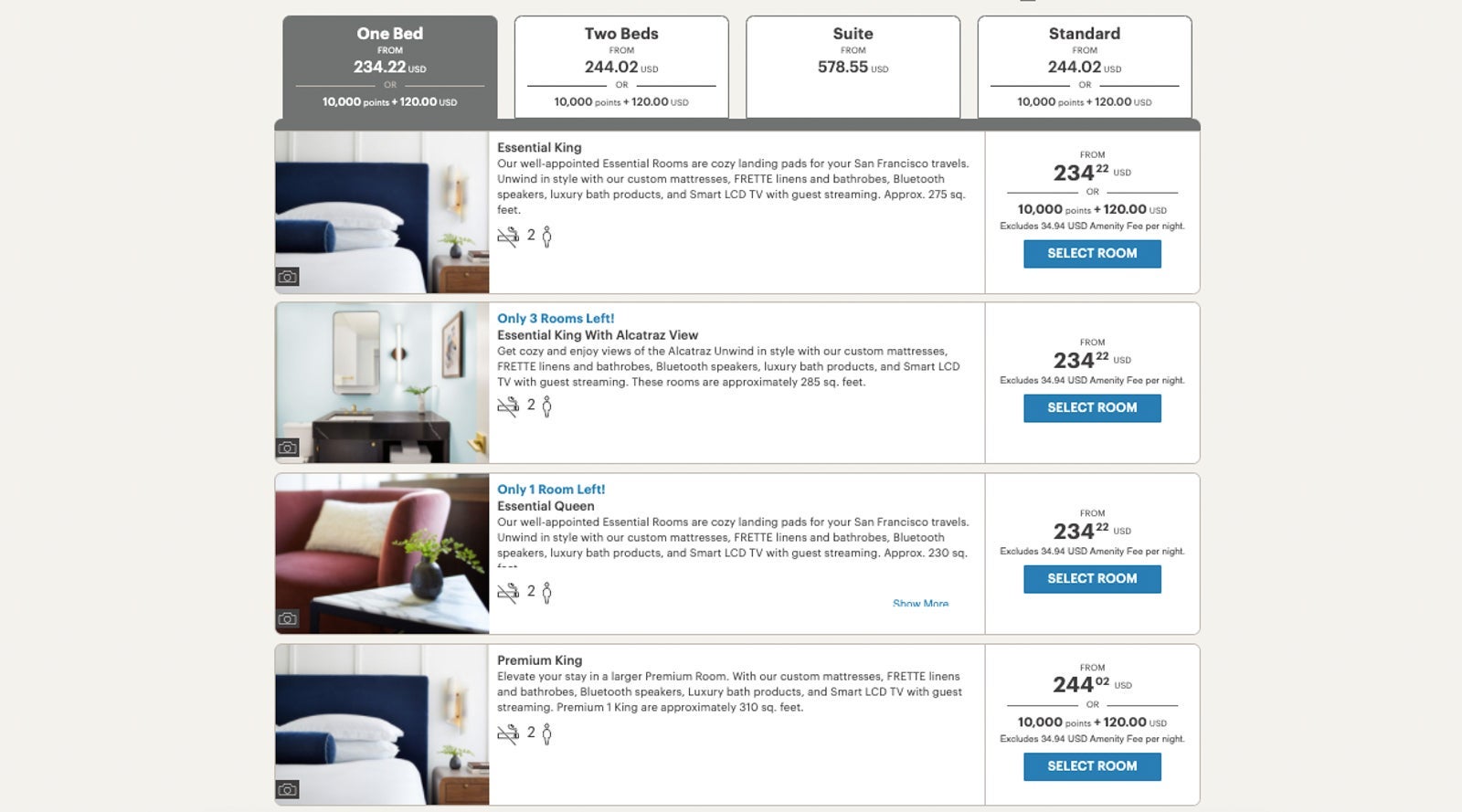The width and height of the screenshot is (1462, 812).
Task: Open Alcatraz View room photo gallery icon
Action: coord(288,448)
